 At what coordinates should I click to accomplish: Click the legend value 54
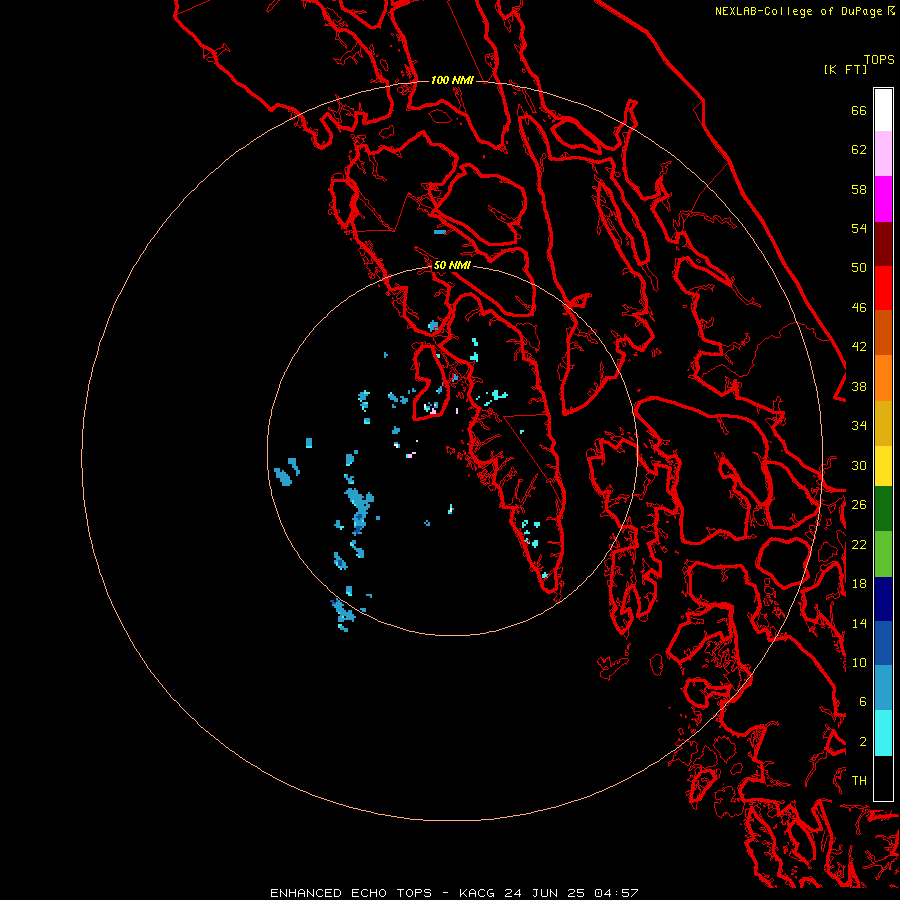(x=859, y=228)
